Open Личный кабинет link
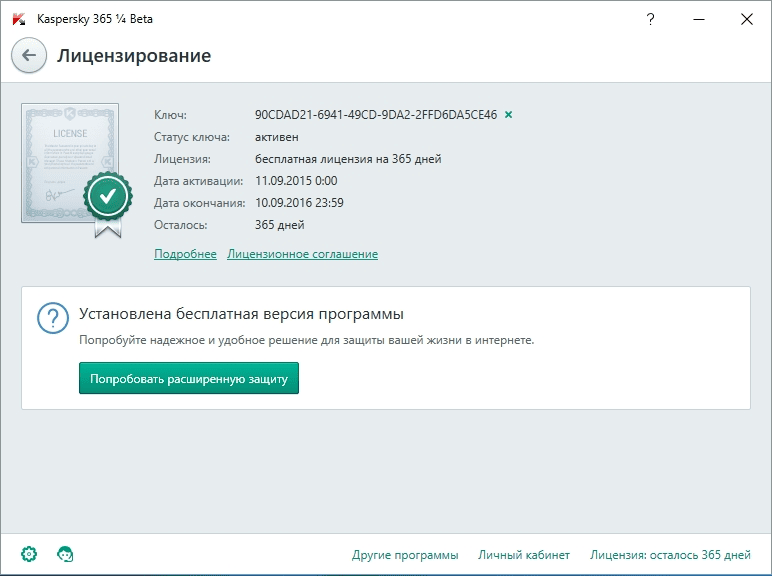The height and width of the screenshot is (576, 772). click(524, 555)
